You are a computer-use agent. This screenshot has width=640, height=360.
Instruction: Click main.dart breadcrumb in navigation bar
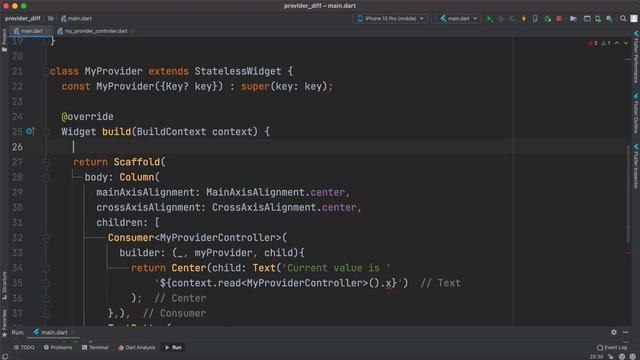[x=76, y=18]
